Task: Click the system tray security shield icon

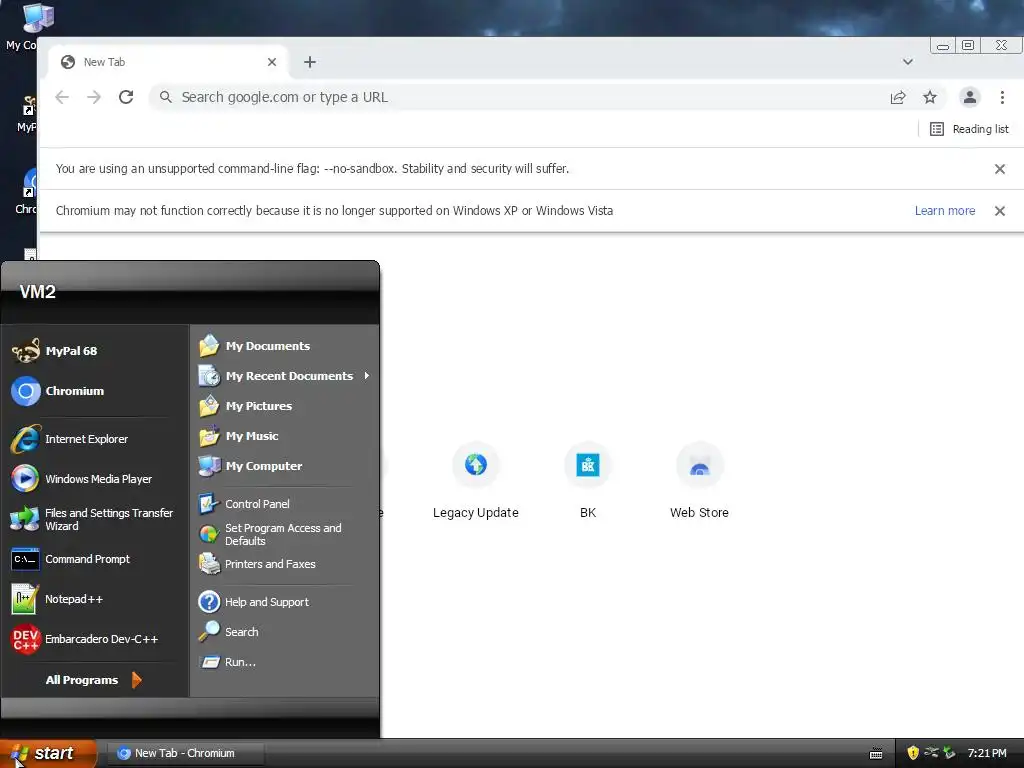Action: click(912, 753)
